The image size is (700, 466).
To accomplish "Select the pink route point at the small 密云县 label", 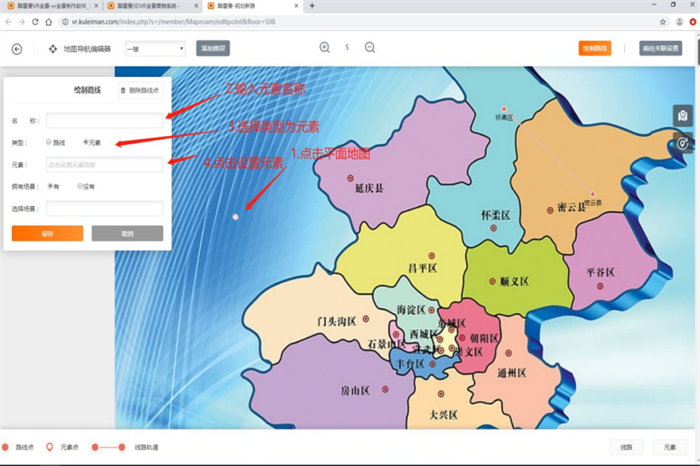I will click(x=592, y=194).
